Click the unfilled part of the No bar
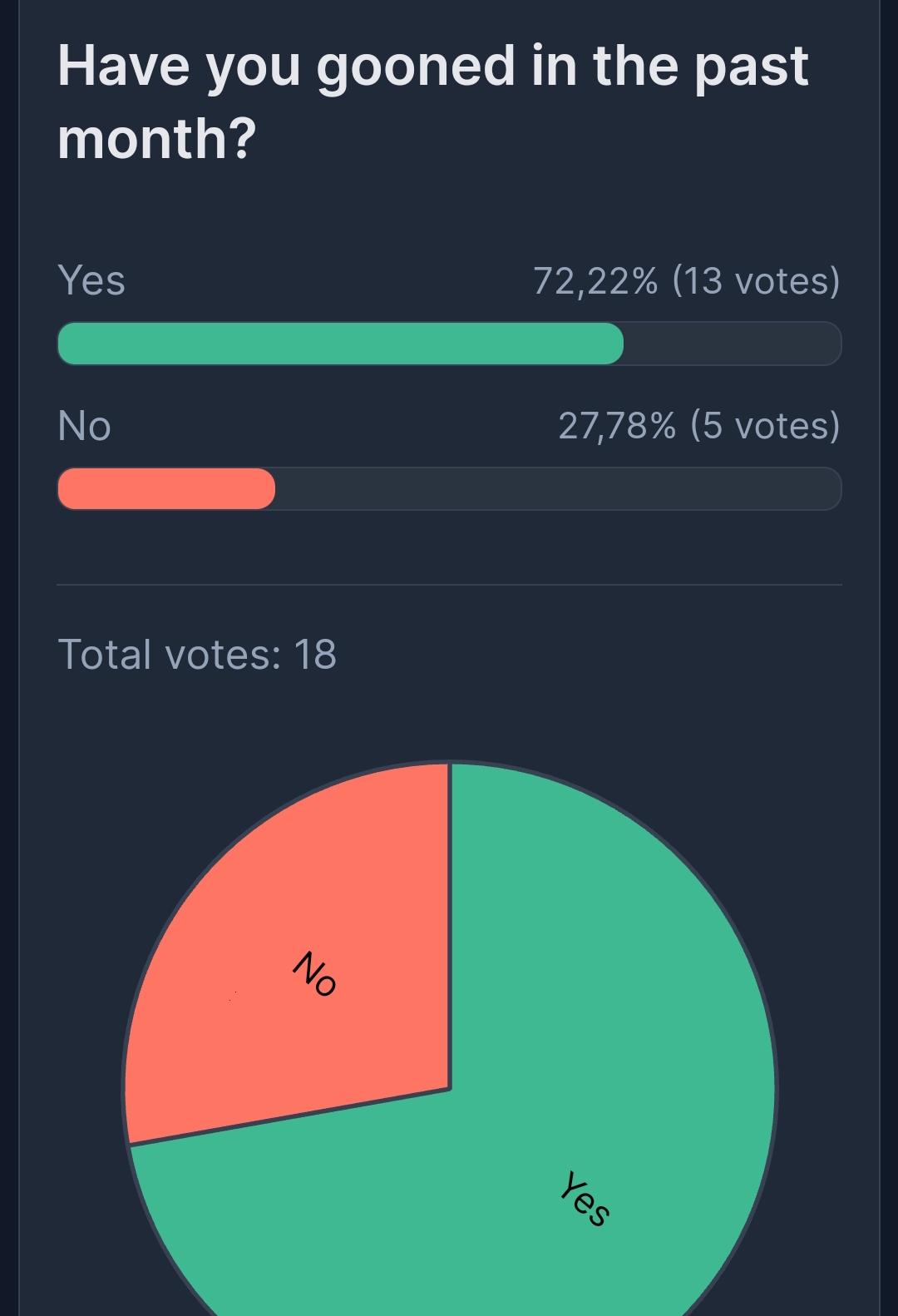 557,488
